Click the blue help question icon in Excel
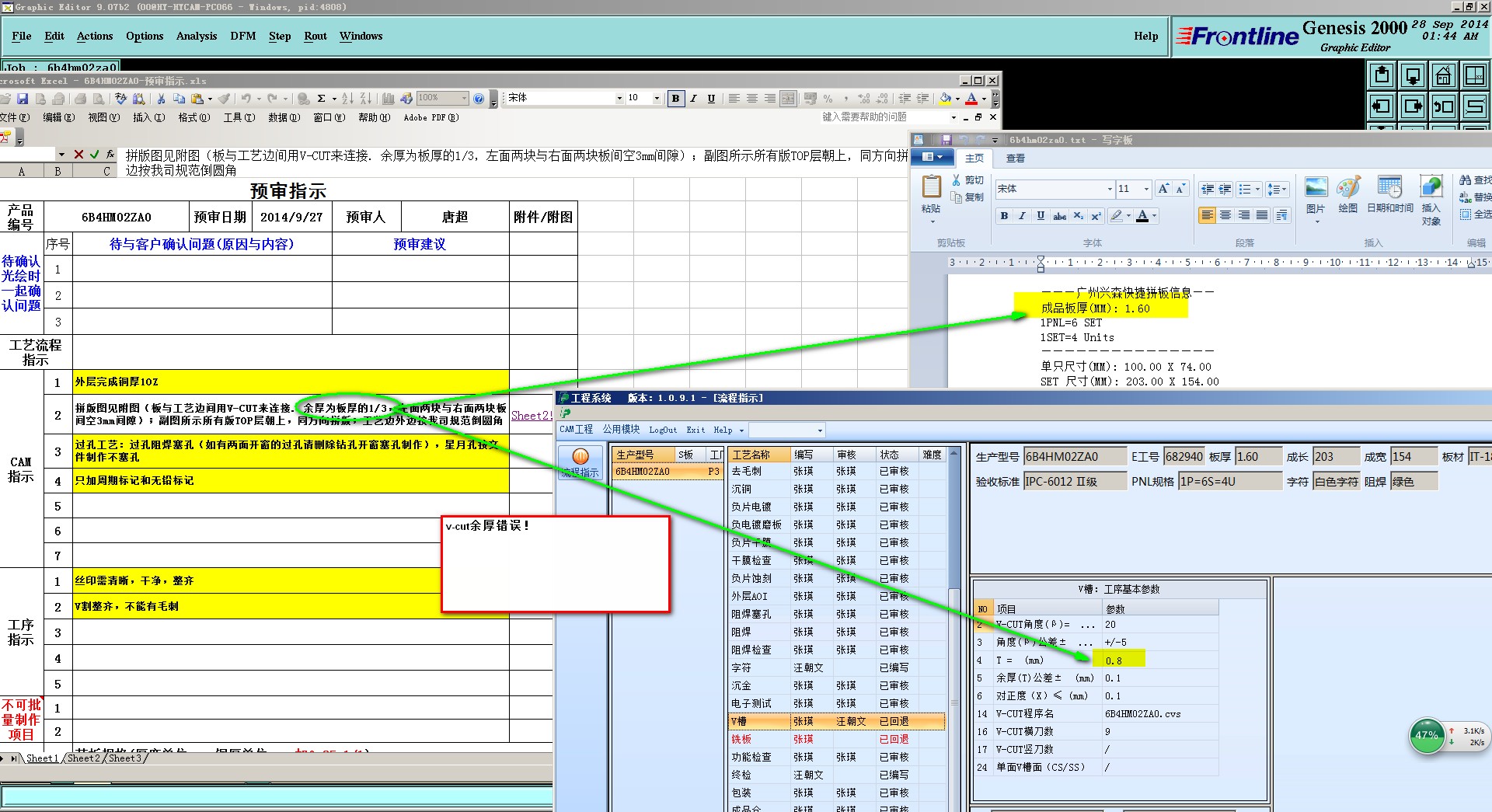The width and height of the screenshot is (1492, 812). point(479,99)
